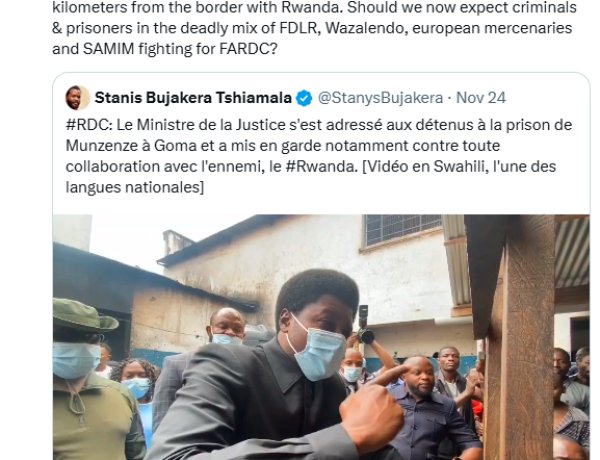Open Stanis Bujakera's profile avatar
The width and height of the screenshot is (600, 460).
coord(78,98)
